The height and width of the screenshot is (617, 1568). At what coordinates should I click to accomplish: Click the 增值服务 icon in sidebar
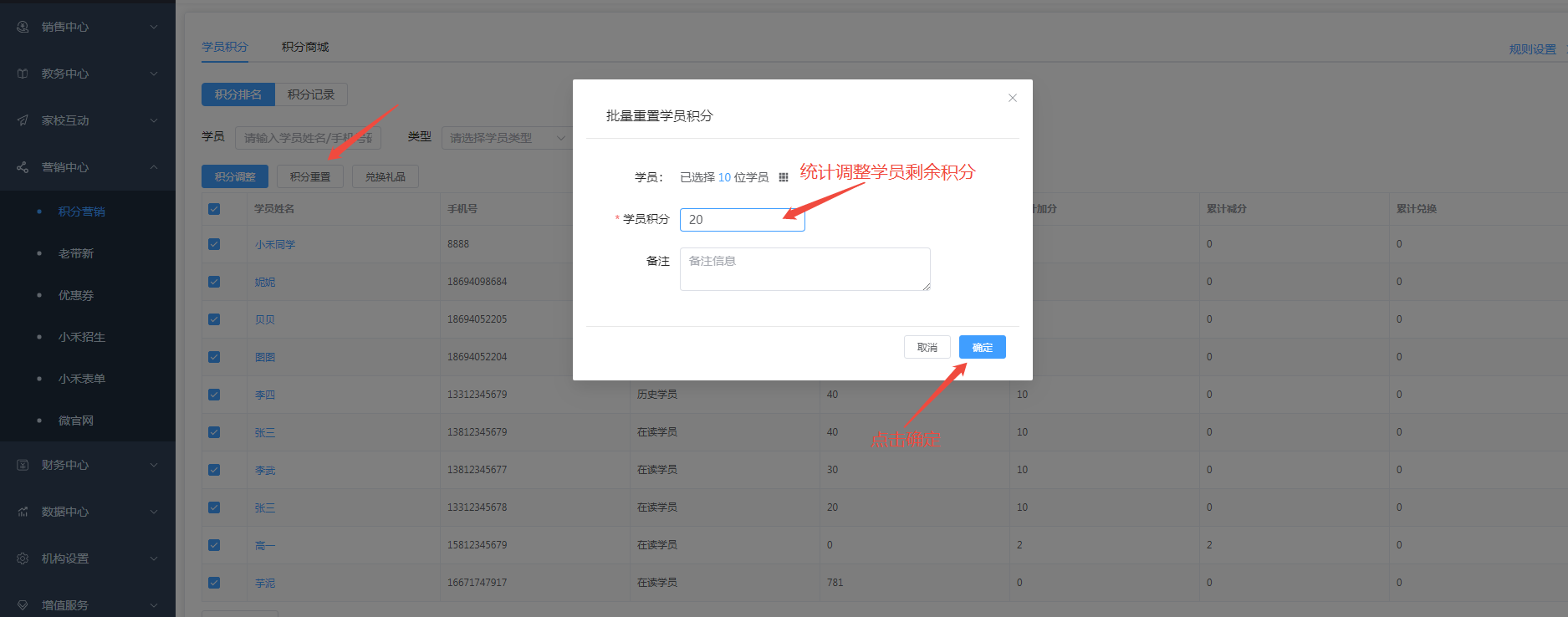click(23, 605)
